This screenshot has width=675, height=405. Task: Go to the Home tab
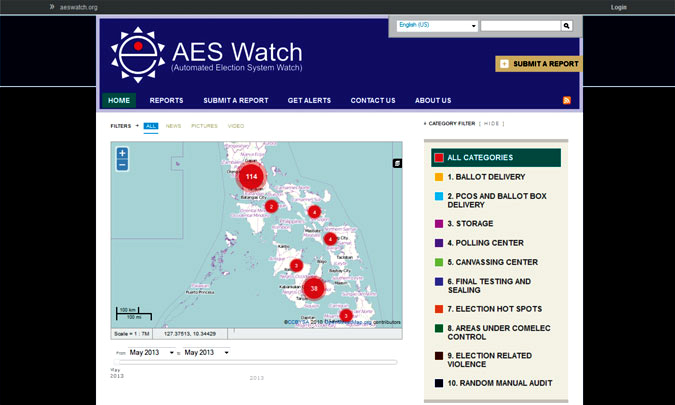[x=119, y=100]
